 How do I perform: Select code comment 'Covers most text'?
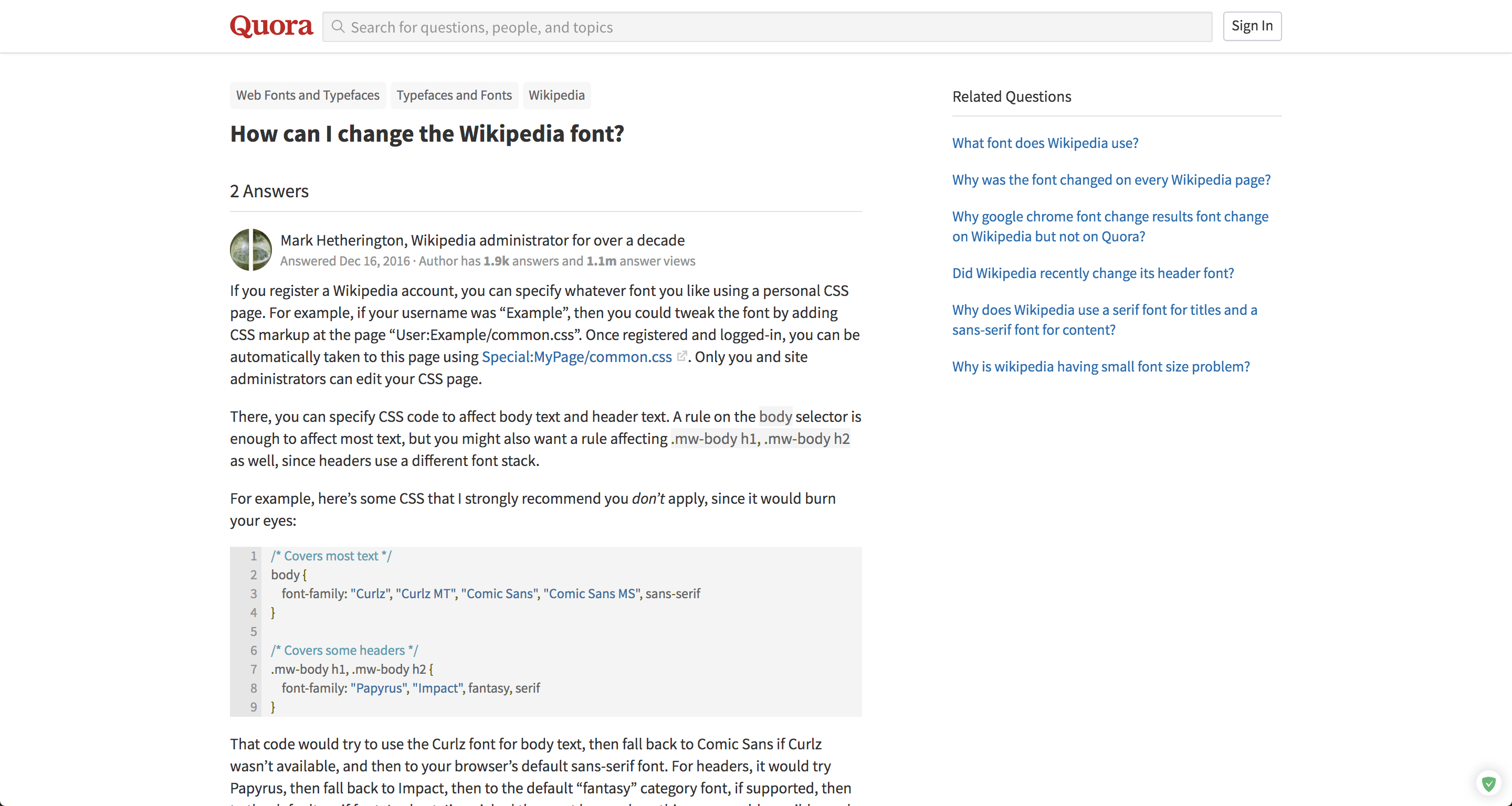click(331, 556)
